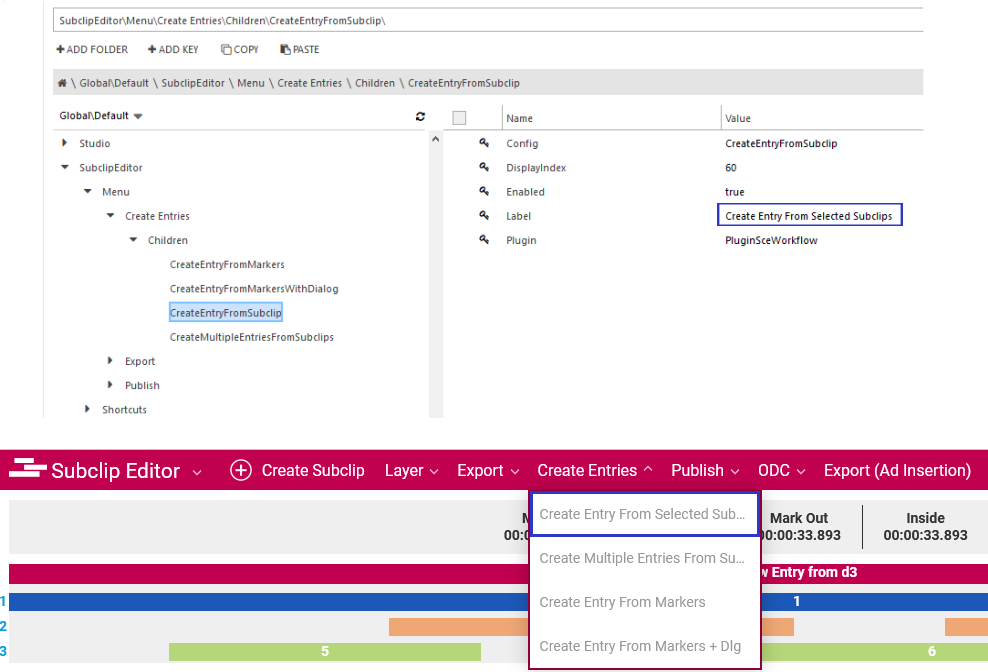The height and width of the screenshot is (672, 988).
Task: Open the Publish menu in toolbar
Action: click(705, 470)
